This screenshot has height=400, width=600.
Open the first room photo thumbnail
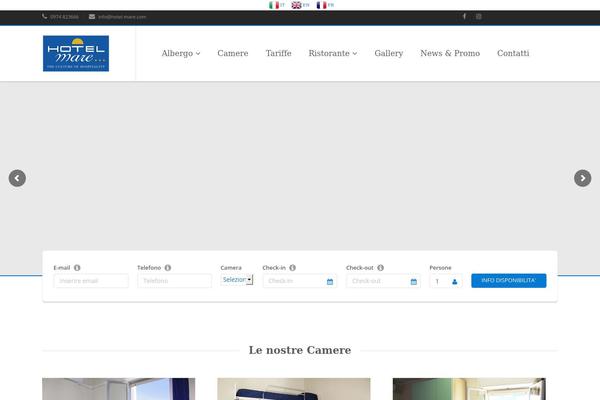click(119, 389)
